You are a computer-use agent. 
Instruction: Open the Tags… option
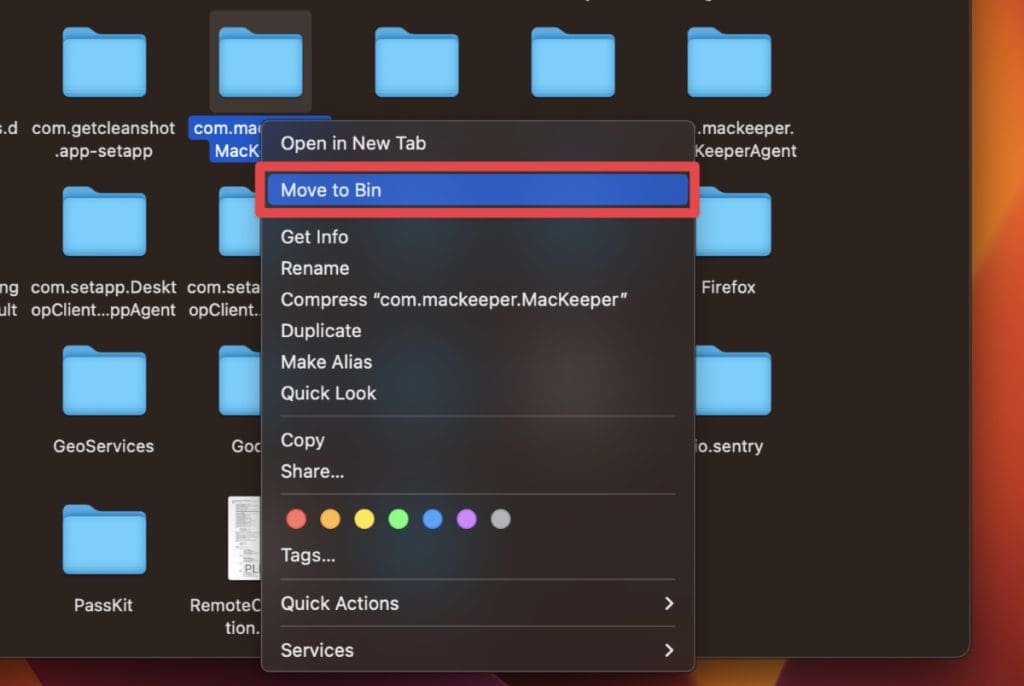pos(308,555)
